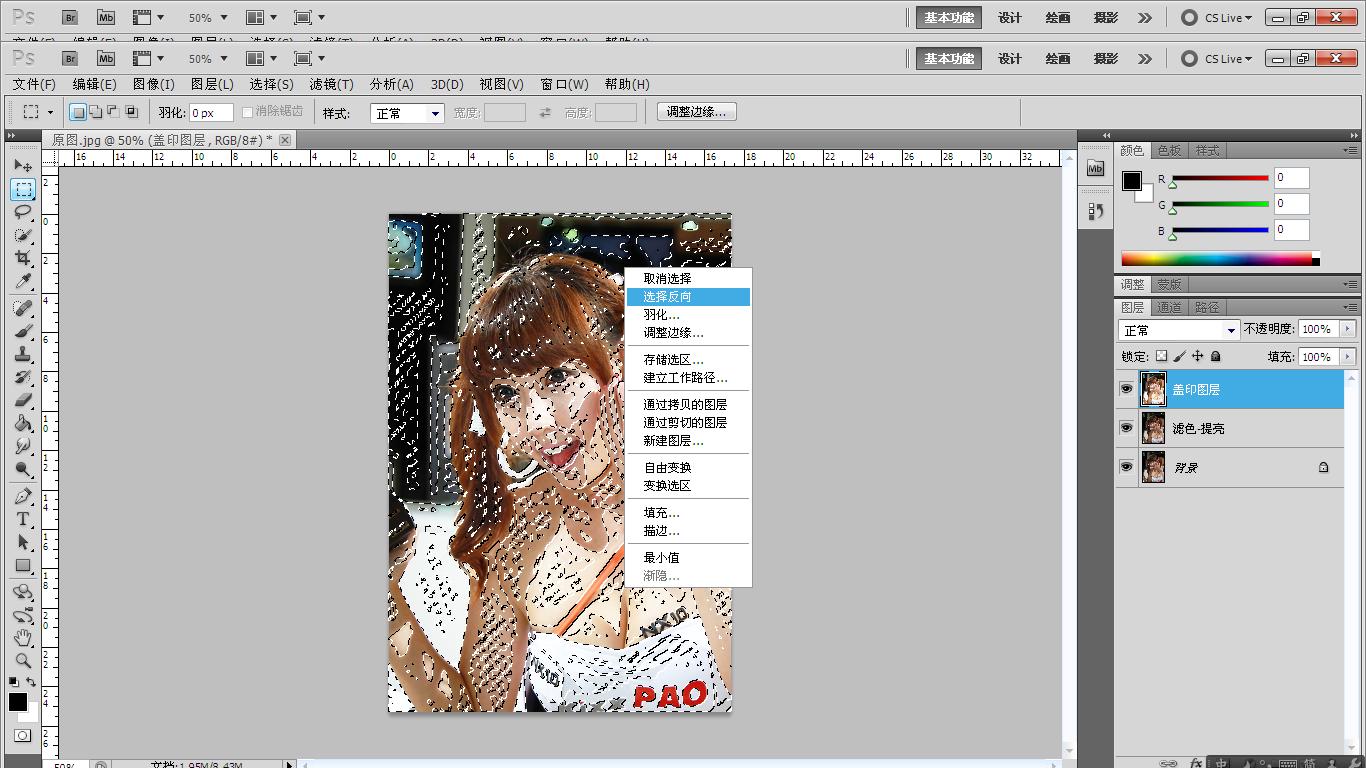Select the Quick Selection tool
This screenshot has width=1366, height=768.
point(22,235)
